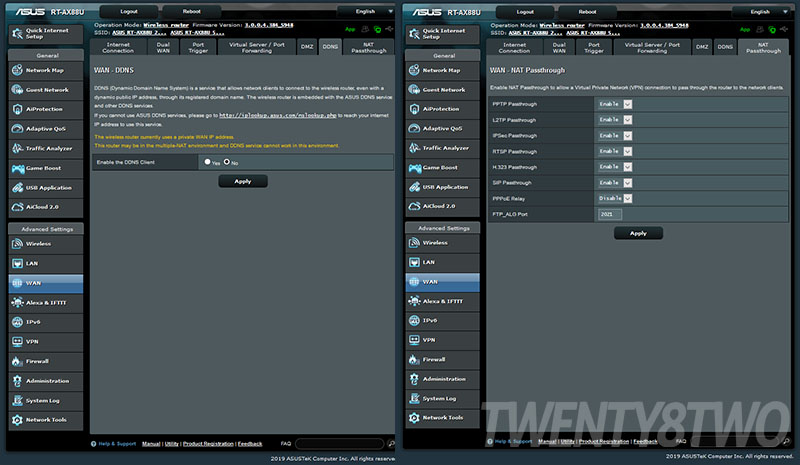Switch to Internet Connection tab in left window

pyautogui.click(x=118, y=47)
